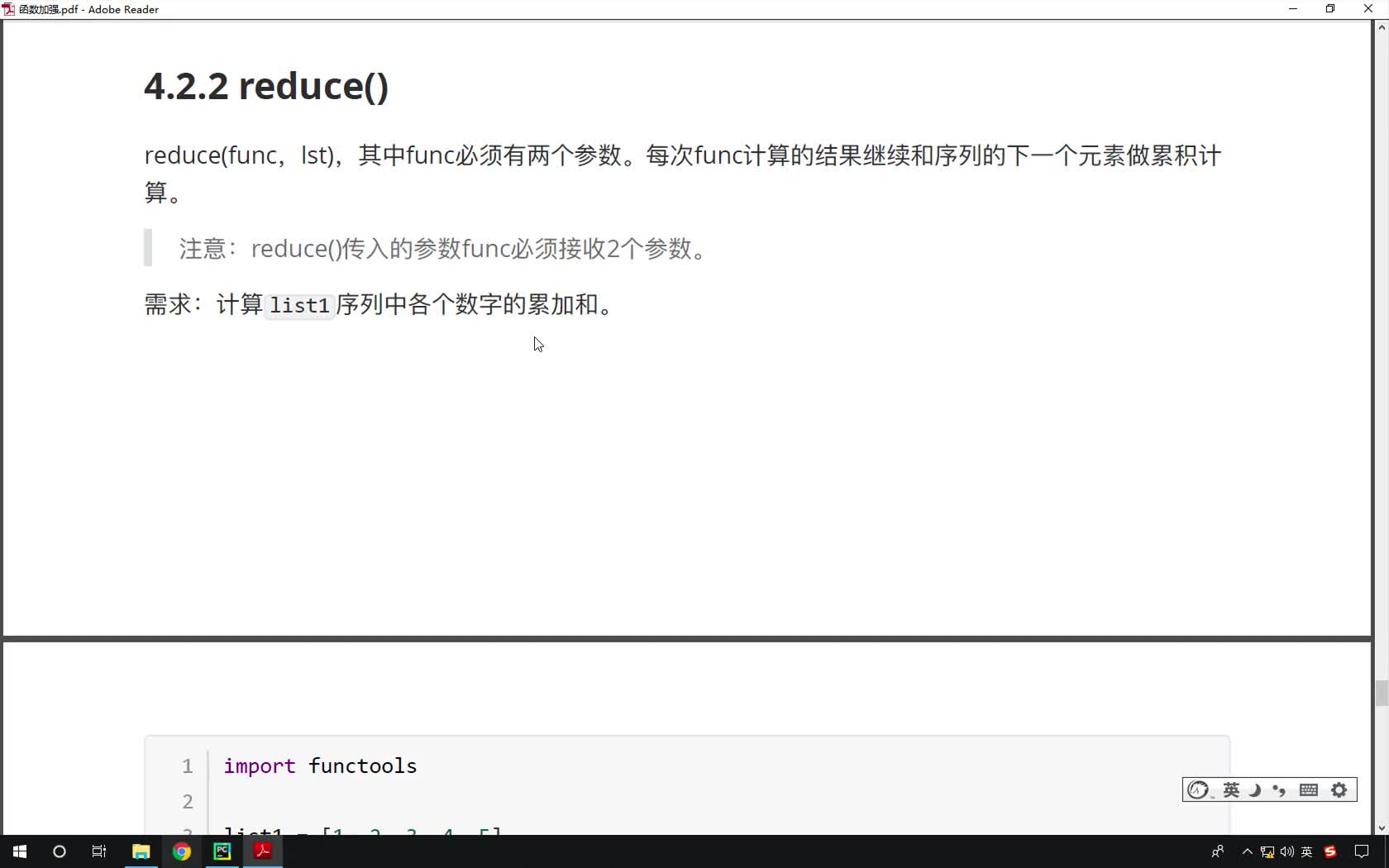Click code line number 2
This screenshot has height=868, width=1389.
188,802
